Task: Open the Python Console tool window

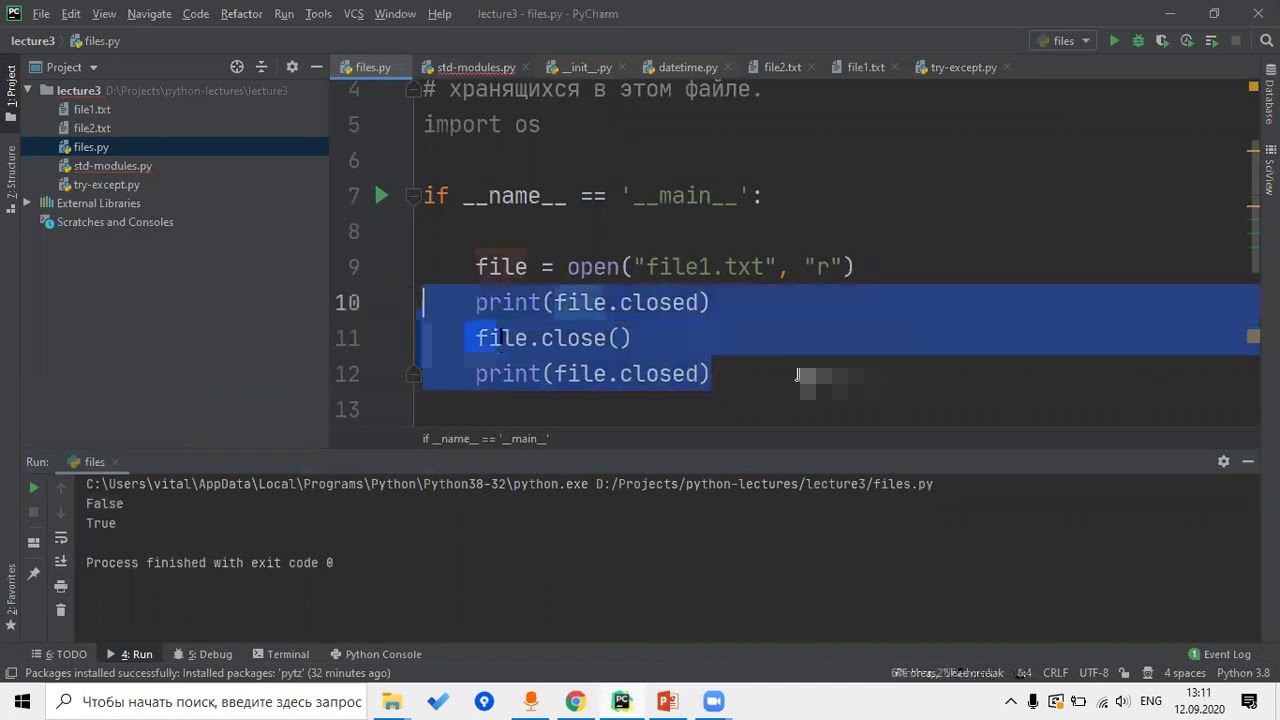Action: [376, 654]
